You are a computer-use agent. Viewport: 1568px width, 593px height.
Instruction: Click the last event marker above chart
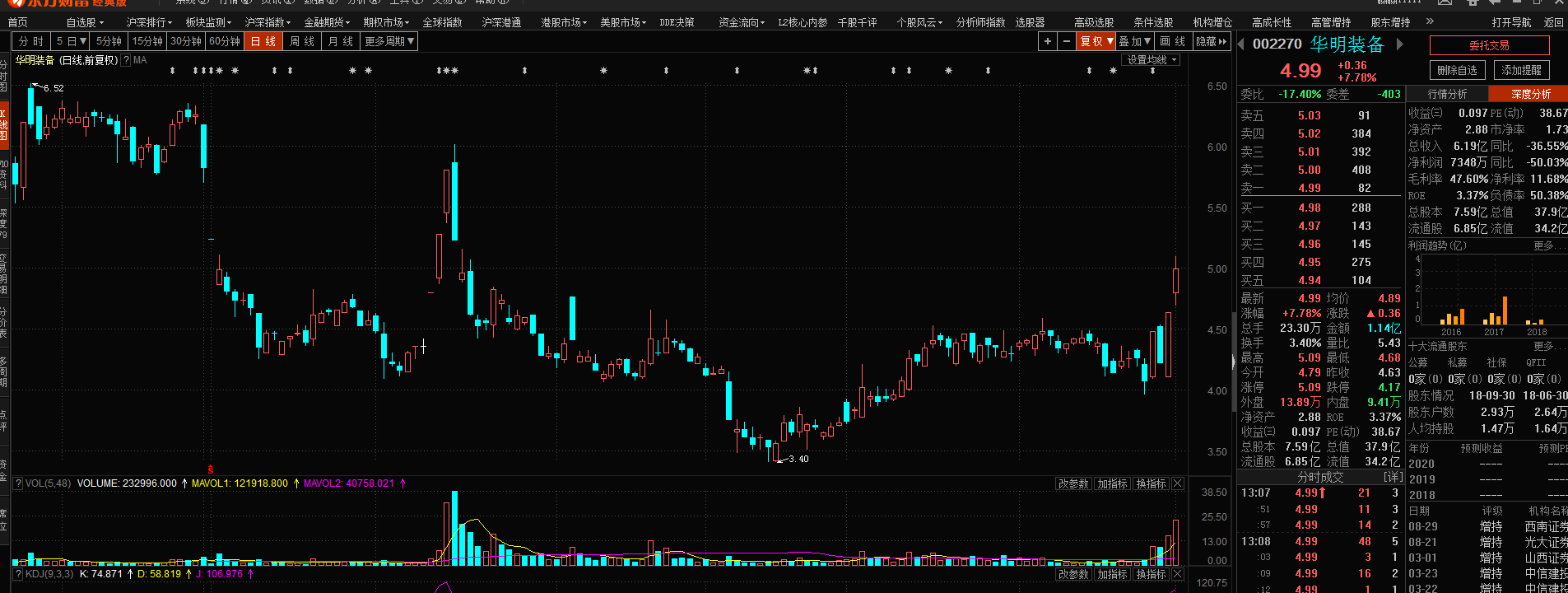pos(1152,71)
